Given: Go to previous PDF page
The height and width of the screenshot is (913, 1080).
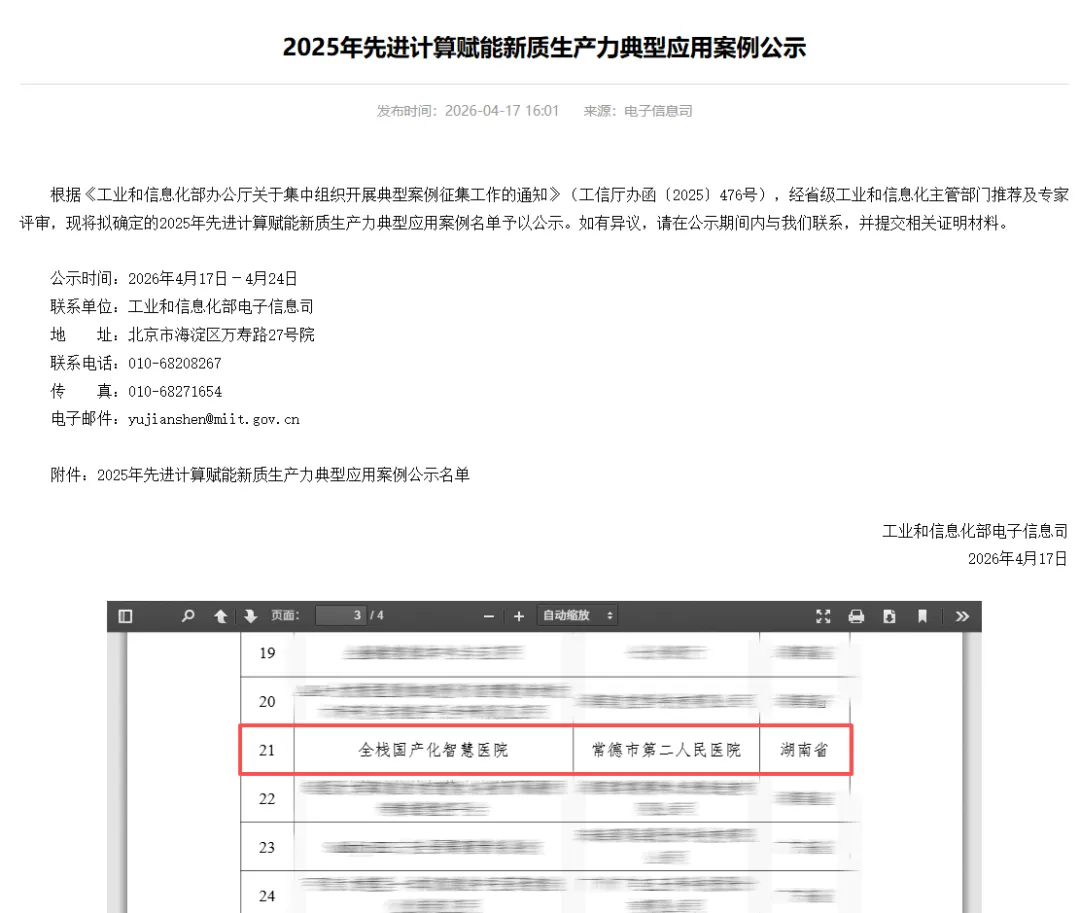Looking at the screenshot, I should (220, 616).
